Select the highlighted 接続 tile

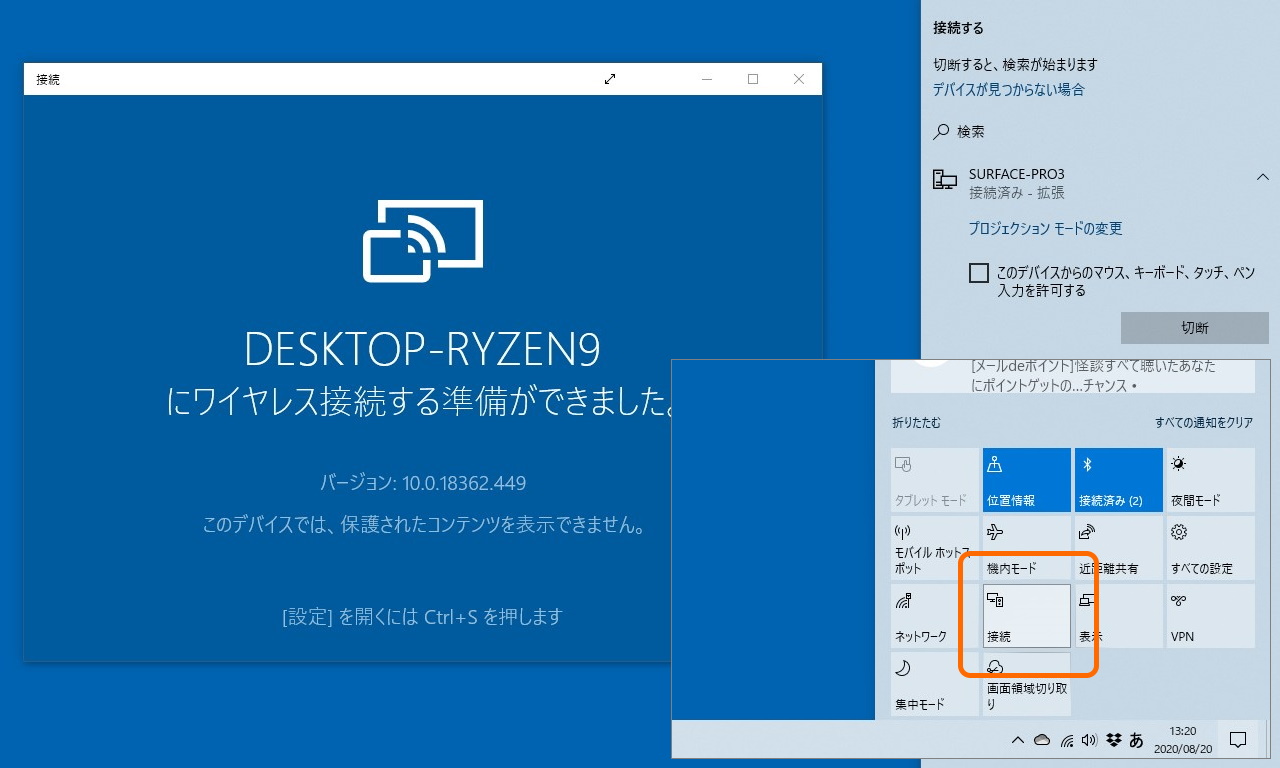(x=1026, y=616)
